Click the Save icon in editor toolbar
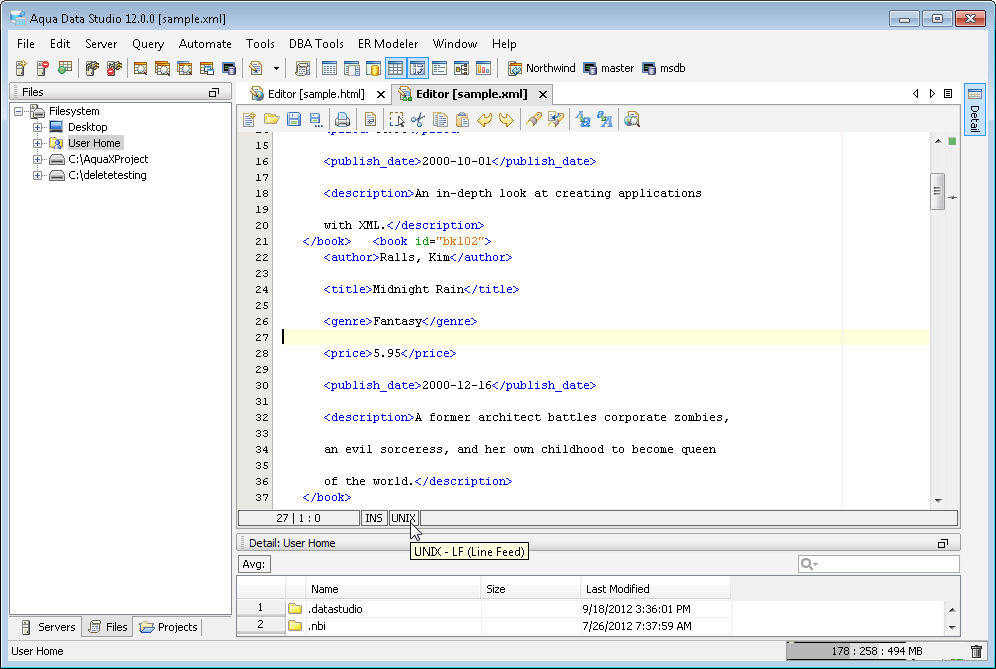 click(x=293, y=120)
